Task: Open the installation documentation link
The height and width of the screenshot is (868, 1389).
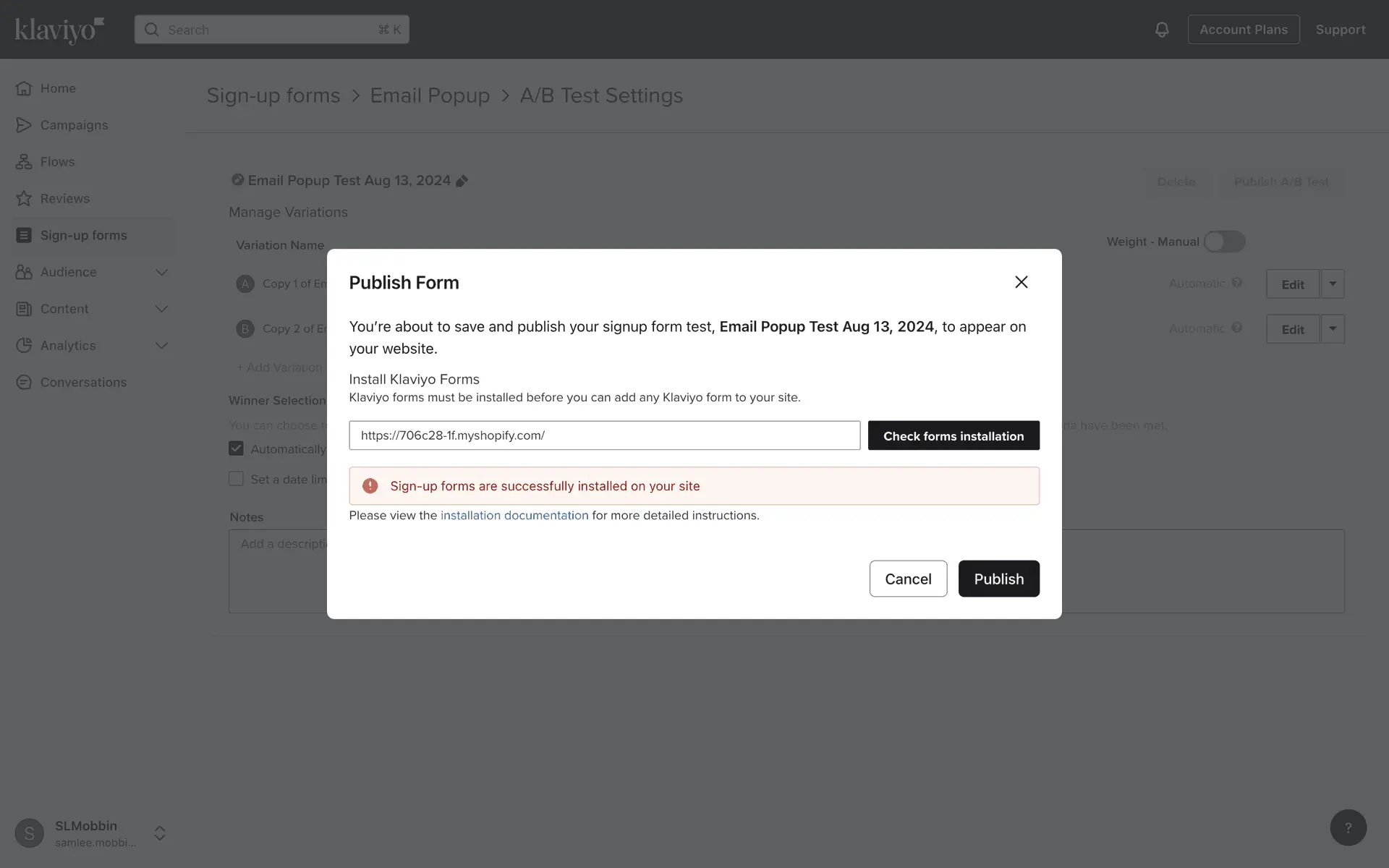Action: click(x=514, y=516)
